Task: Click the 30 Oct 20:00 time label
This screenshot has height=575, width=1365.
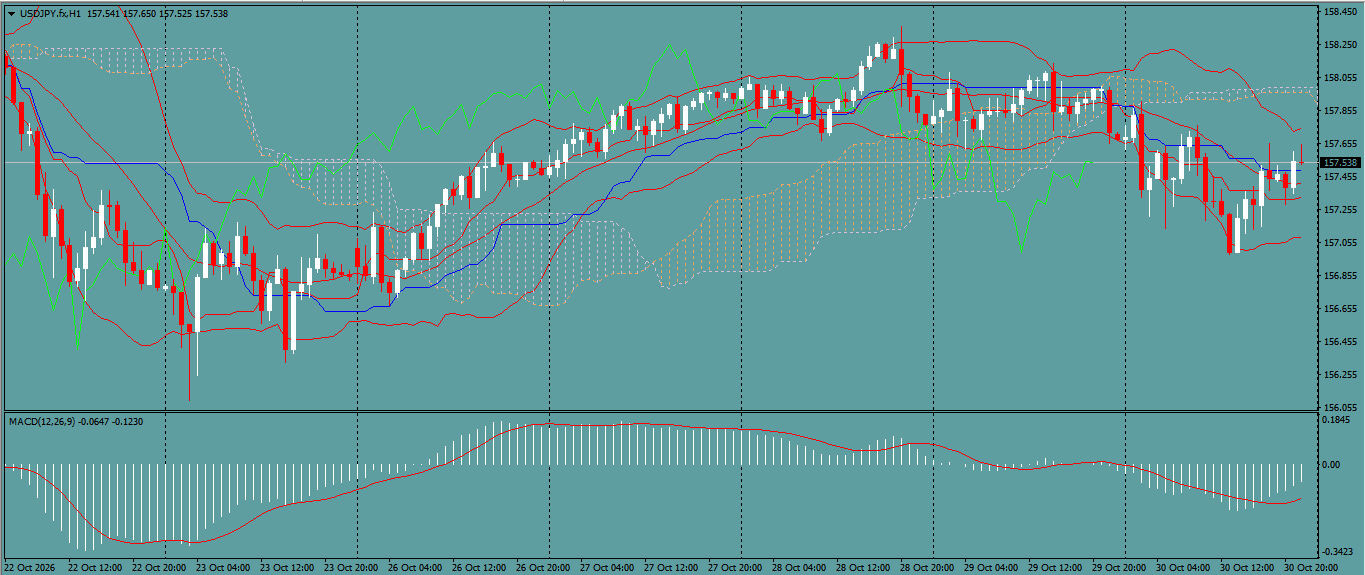Action: [x=1310, y=567]
